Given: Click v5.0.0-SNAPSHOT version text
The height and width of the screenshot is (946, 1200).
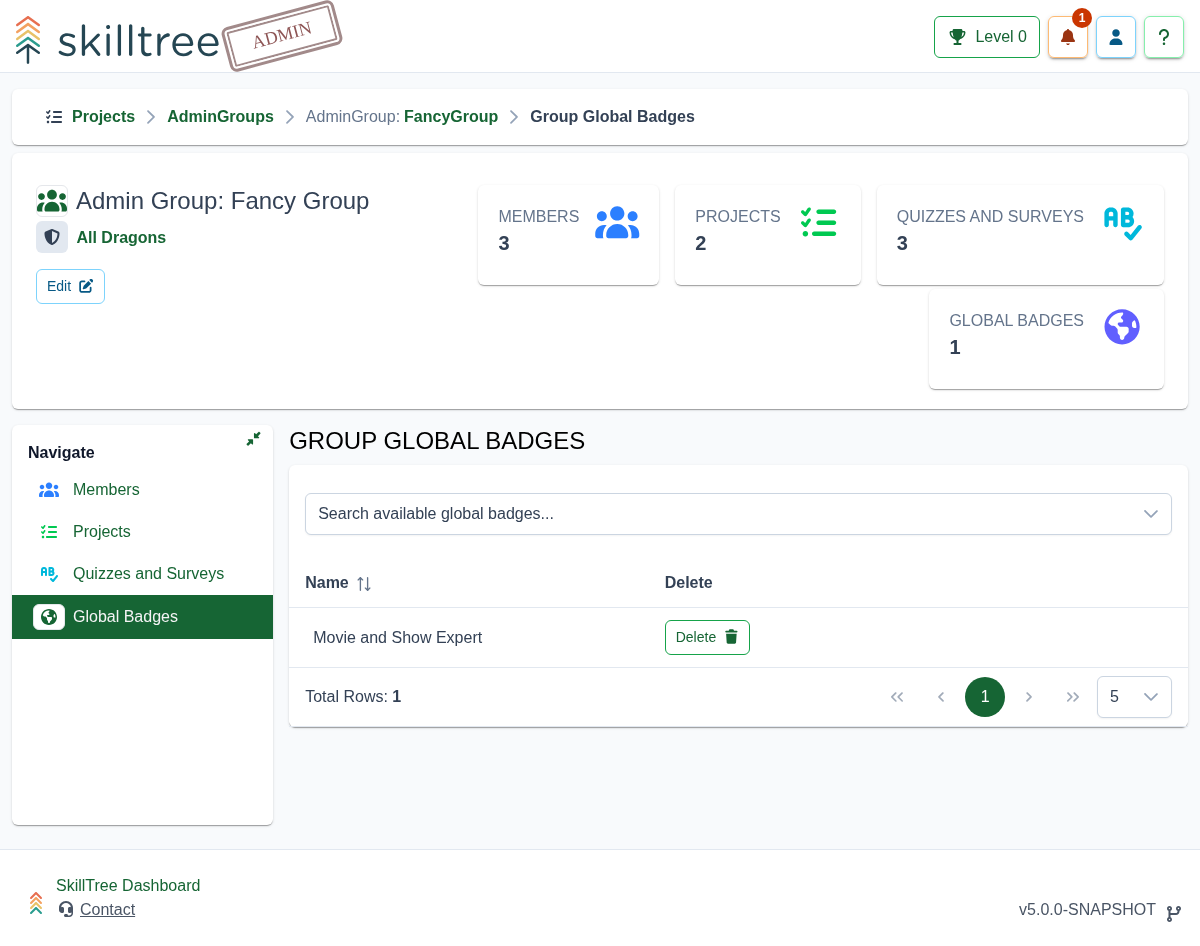Looking at the screenshot, I should [x=1087, y=910].
